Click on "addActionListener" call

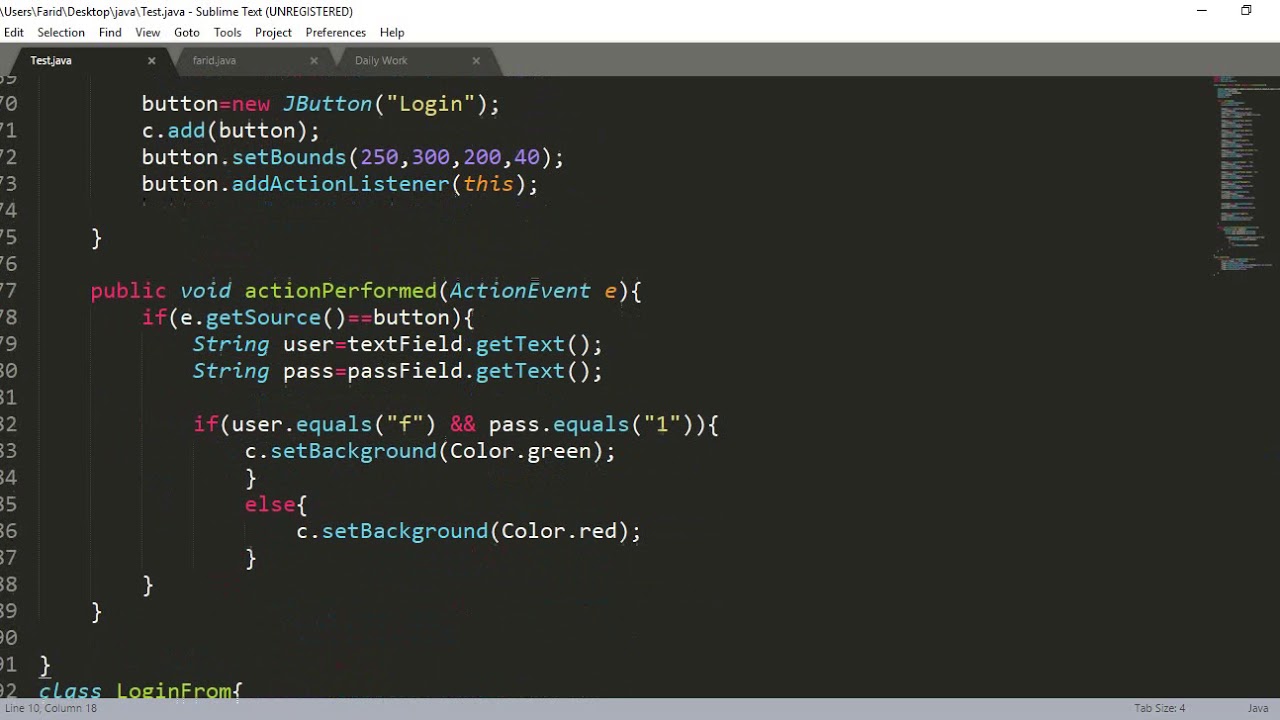341,184
